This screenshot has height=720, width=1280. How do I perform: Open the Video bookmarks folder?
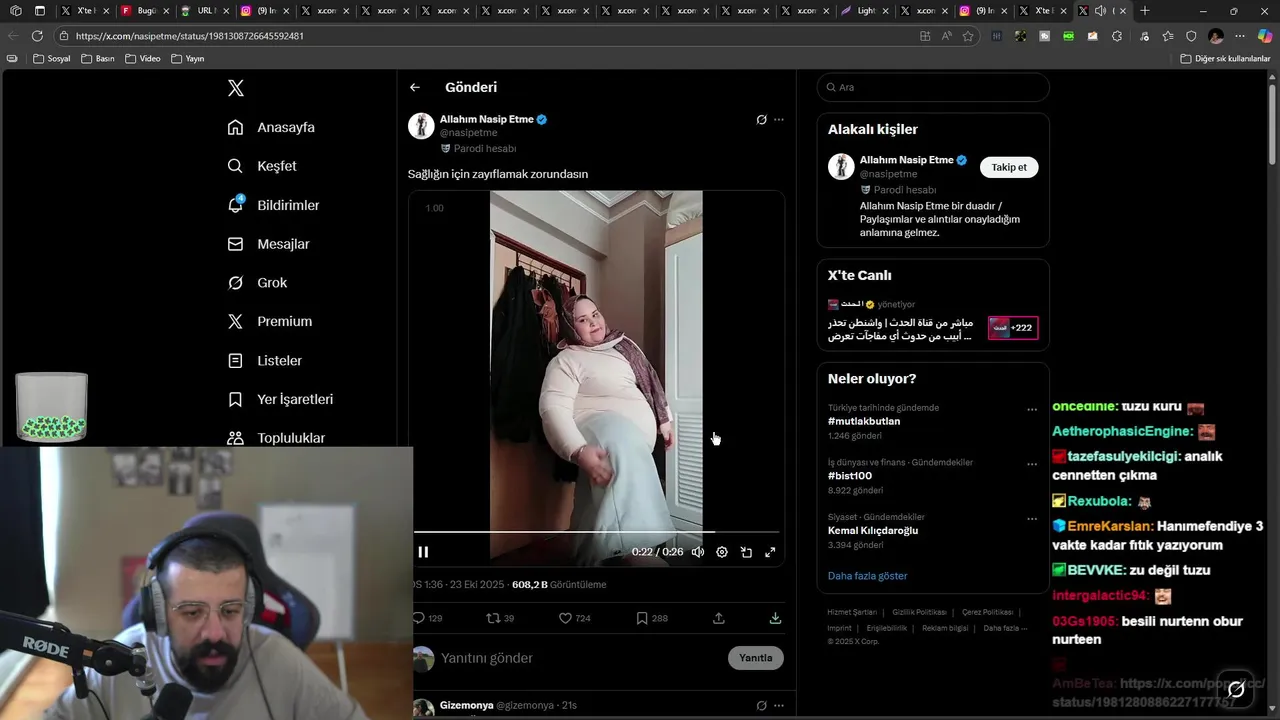(143, 59)
